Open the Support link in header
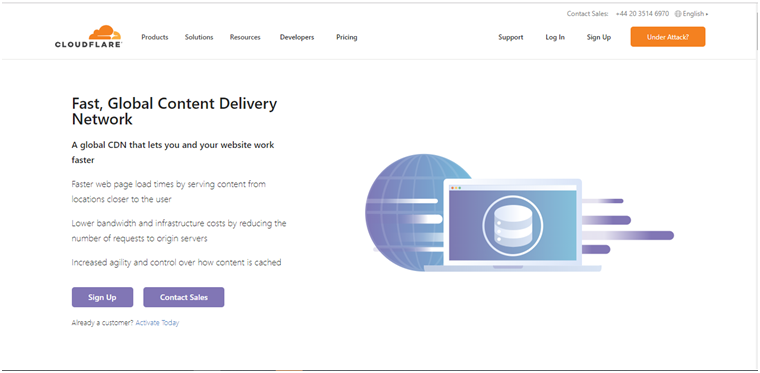The width and height of the screenshot is (760, 373). click(510, 37)
